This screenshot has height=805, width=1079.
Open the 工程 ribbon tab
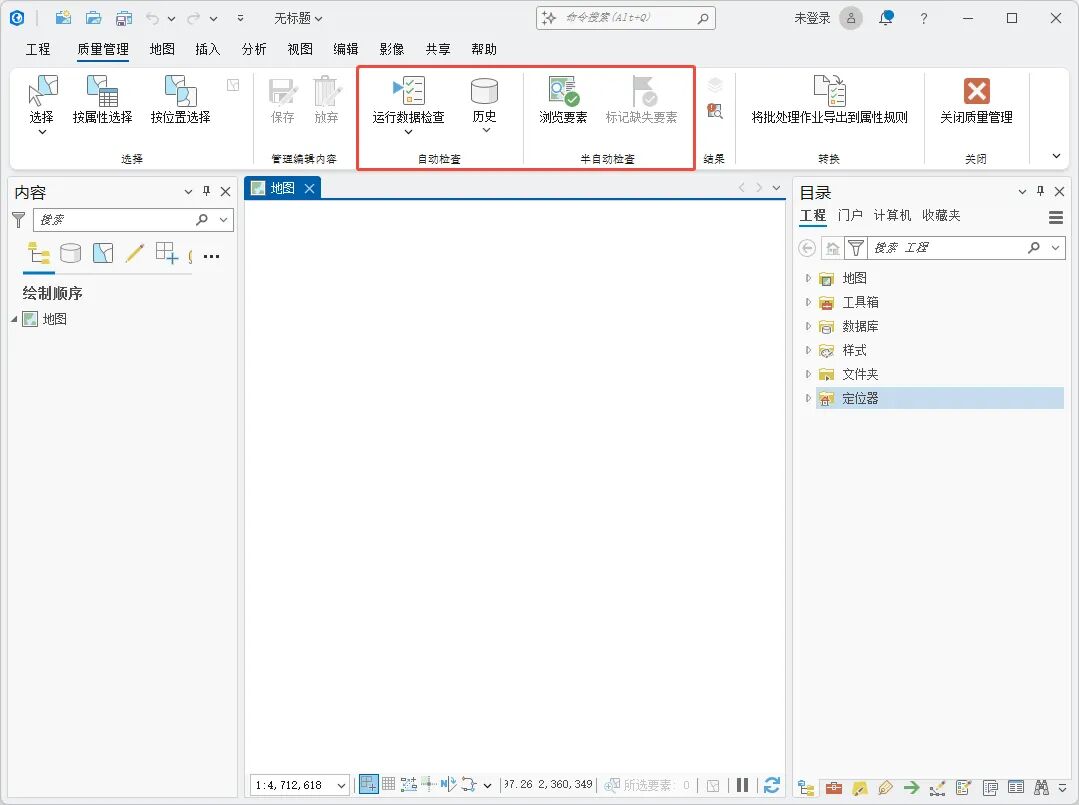(38, 50)
